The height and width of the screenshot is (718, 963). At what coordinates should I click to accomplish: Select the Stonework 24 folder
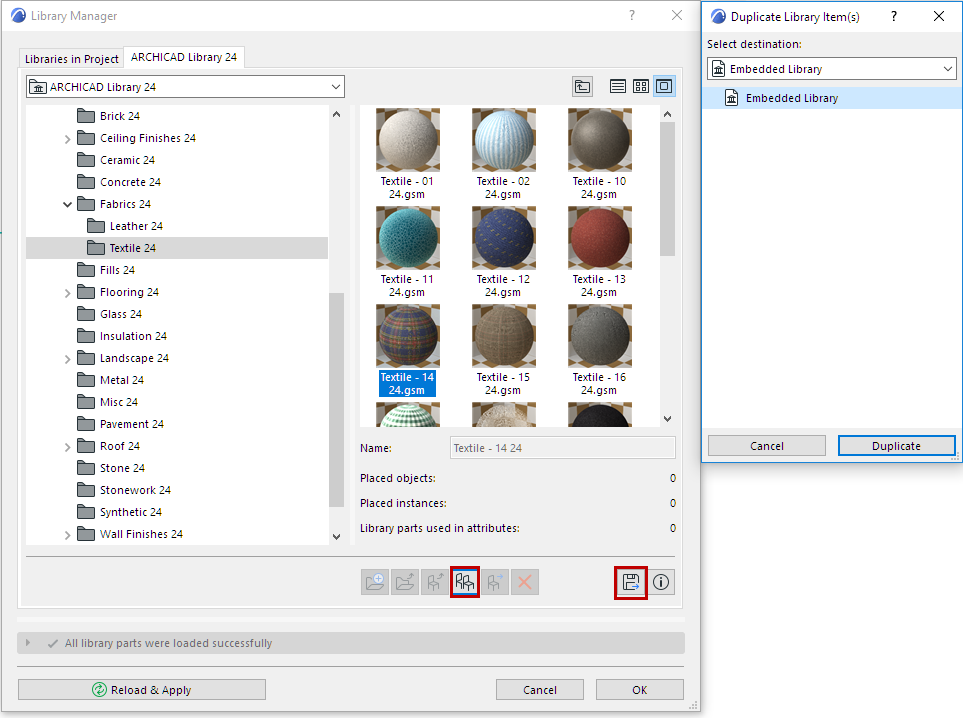pyautogui.click(x=124, y=491)
